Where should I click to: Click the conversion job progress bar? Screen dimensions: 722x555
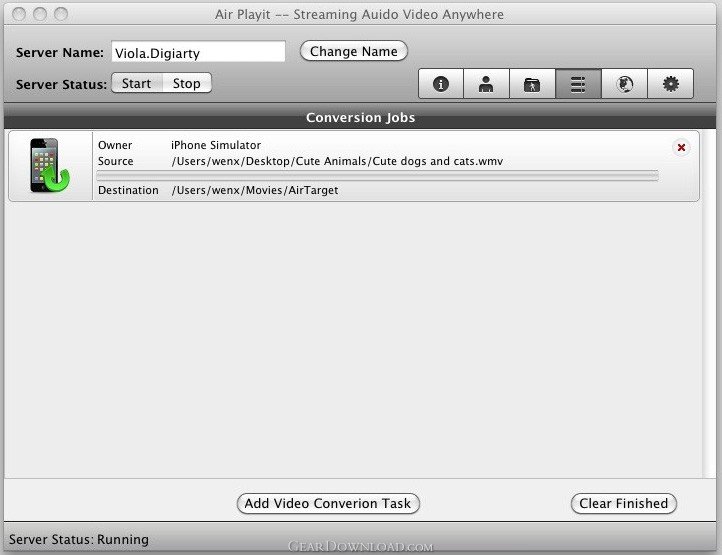[377, 175]
